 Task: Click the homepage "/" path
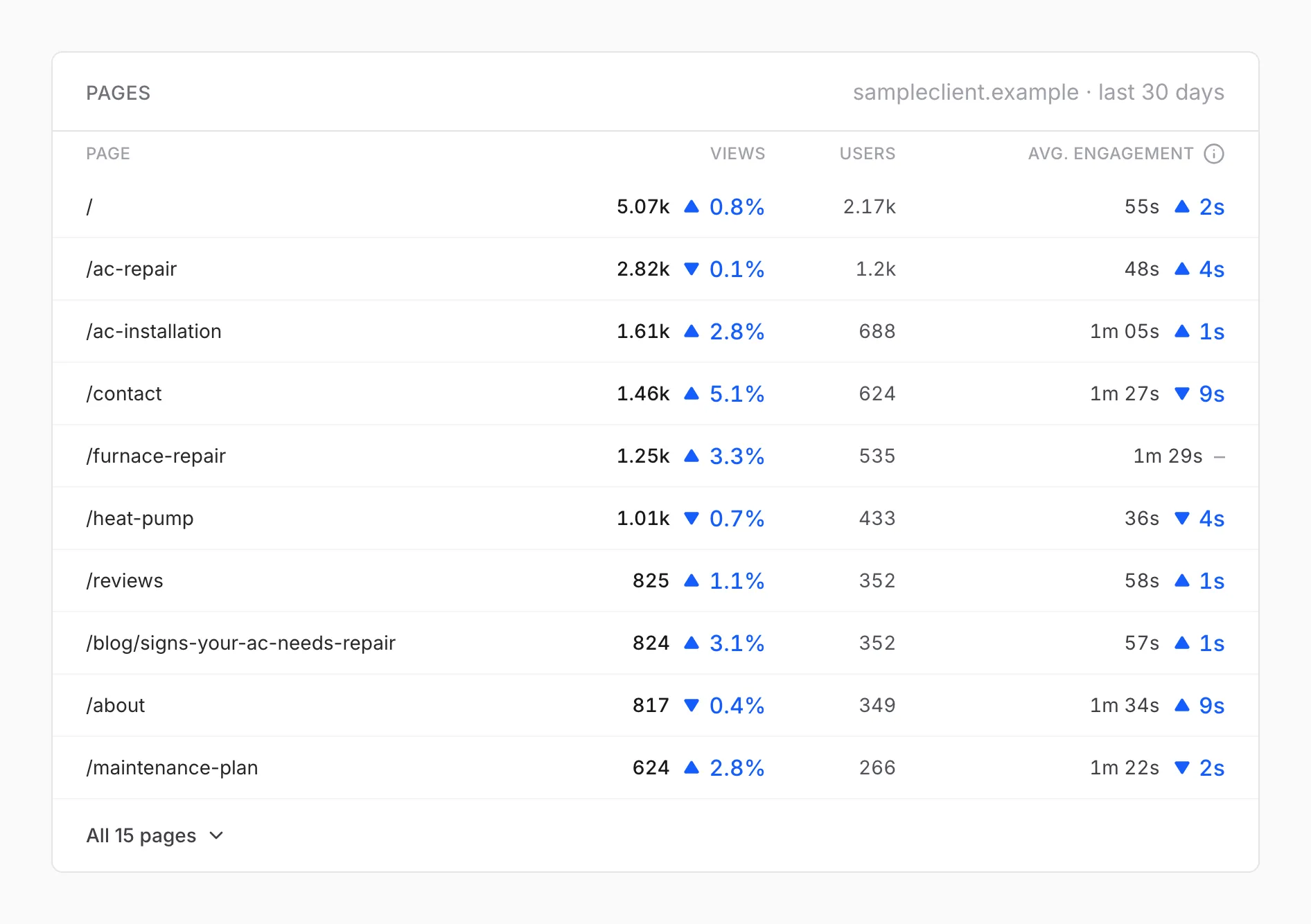pyautogui.click(x=89, y=206)
